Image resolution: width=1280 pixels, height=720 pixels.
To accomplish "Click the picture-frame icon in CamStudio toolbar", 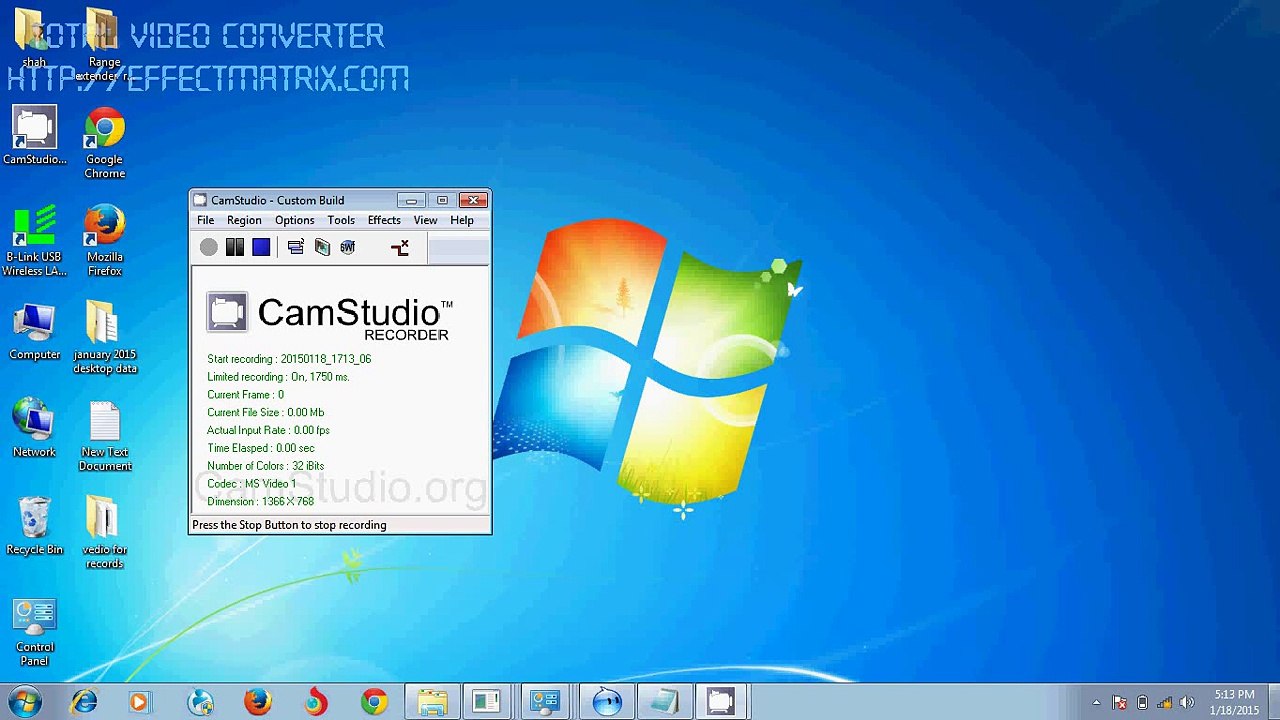I will [322, 247].
